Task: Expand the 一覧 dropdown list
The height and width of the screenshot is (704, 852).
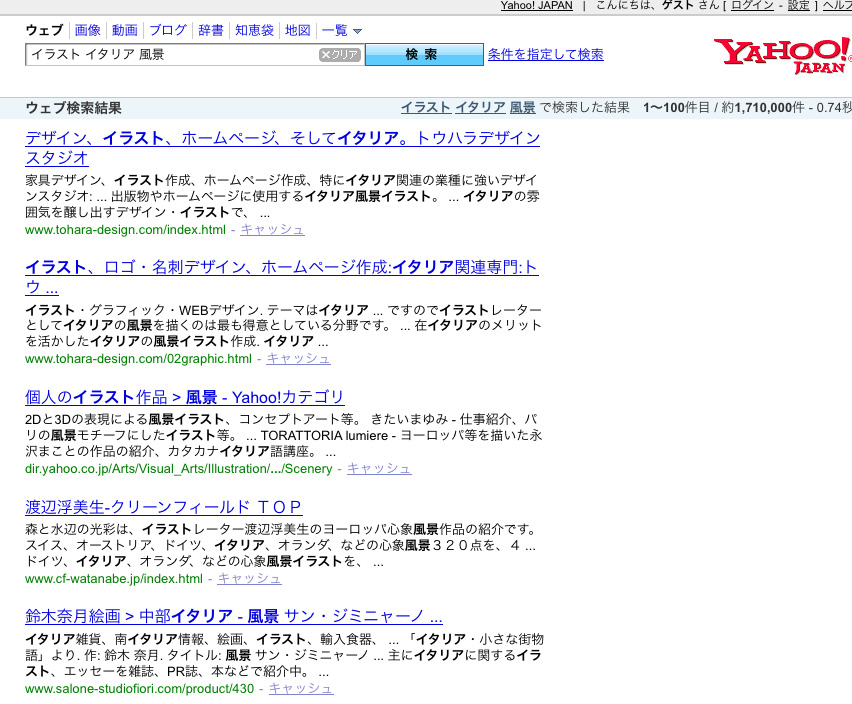Action: pos(341,30)
